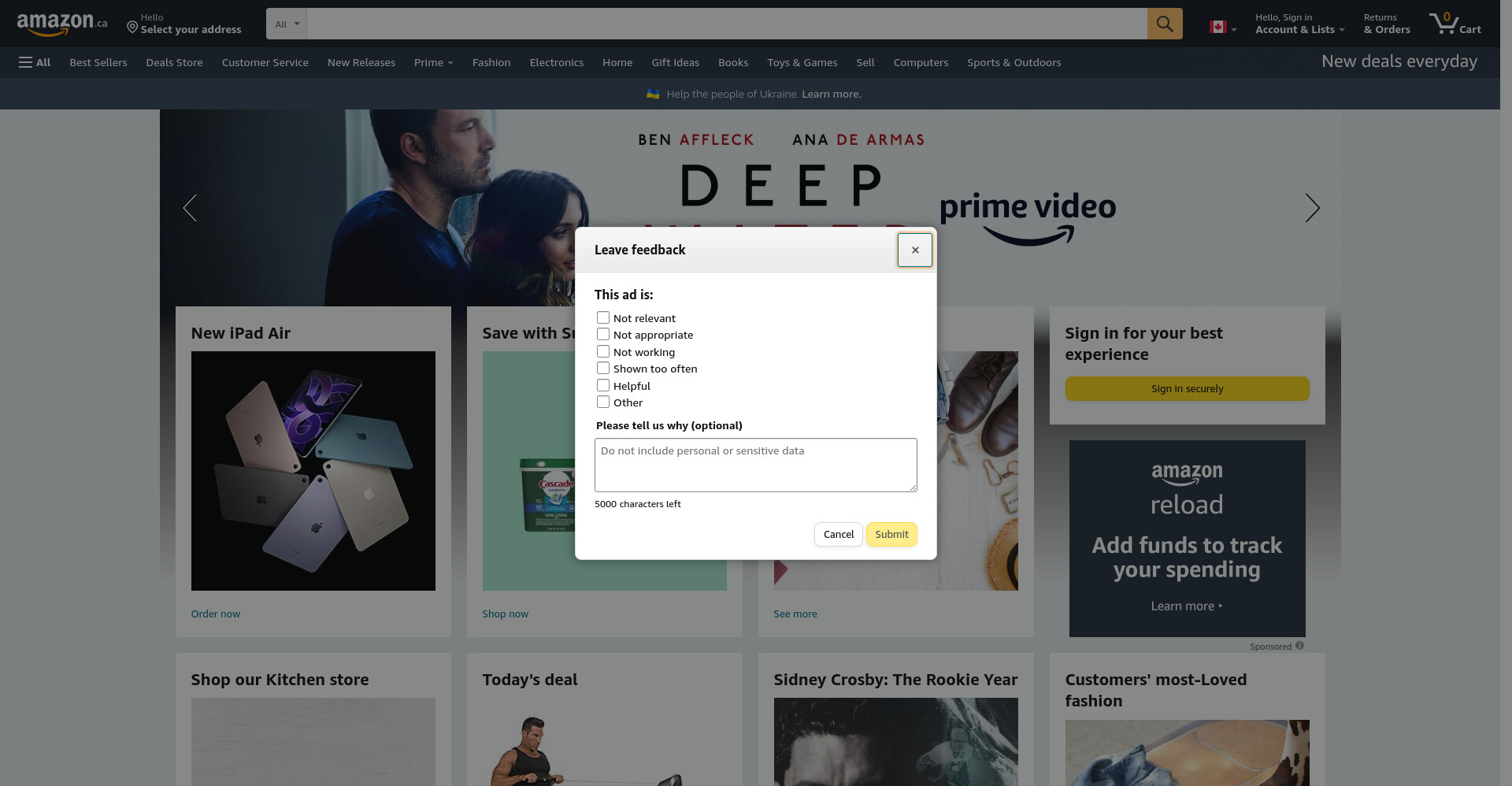Click Learn more on Amazon reload ad

[x=1186, y=606]
